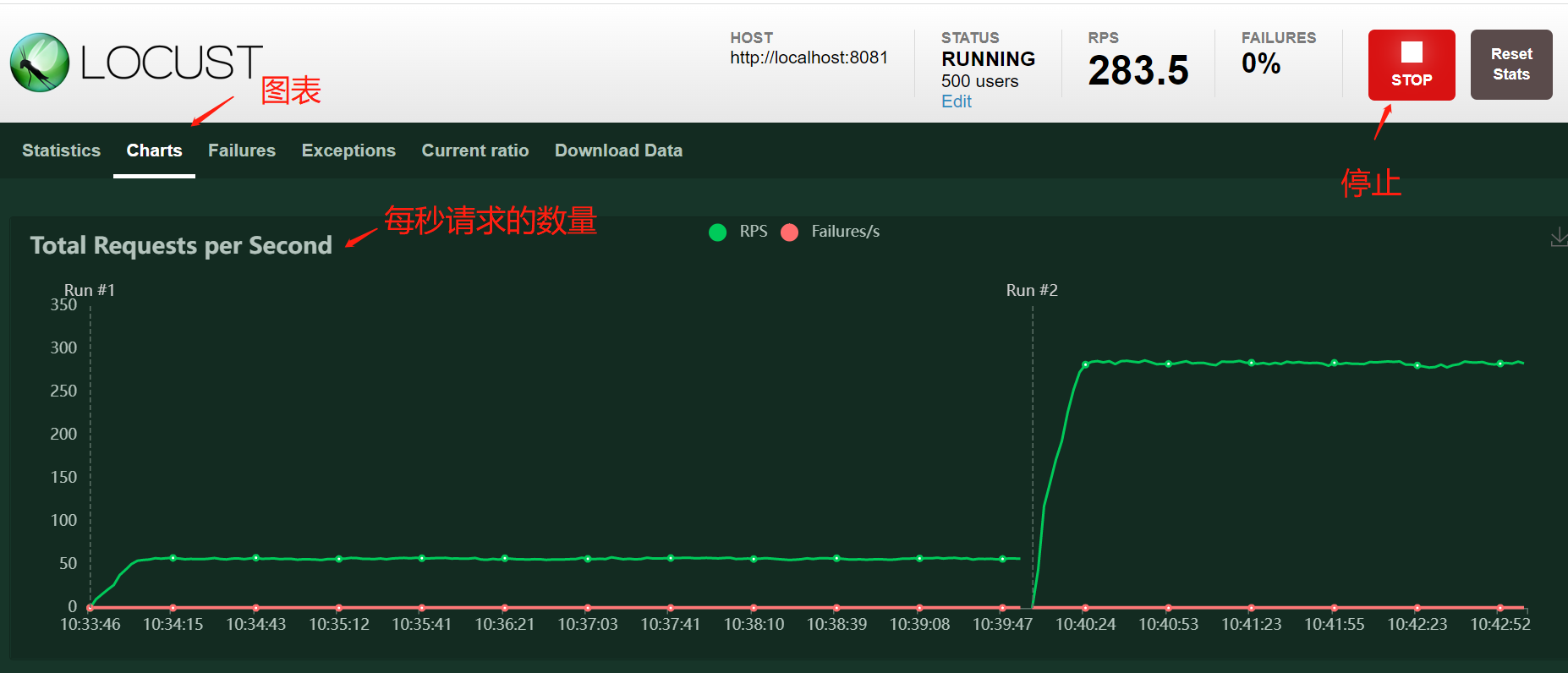Click the Total Requests per Second title
The height and width of the screenshot is (673, 1568).
[181, 245]
